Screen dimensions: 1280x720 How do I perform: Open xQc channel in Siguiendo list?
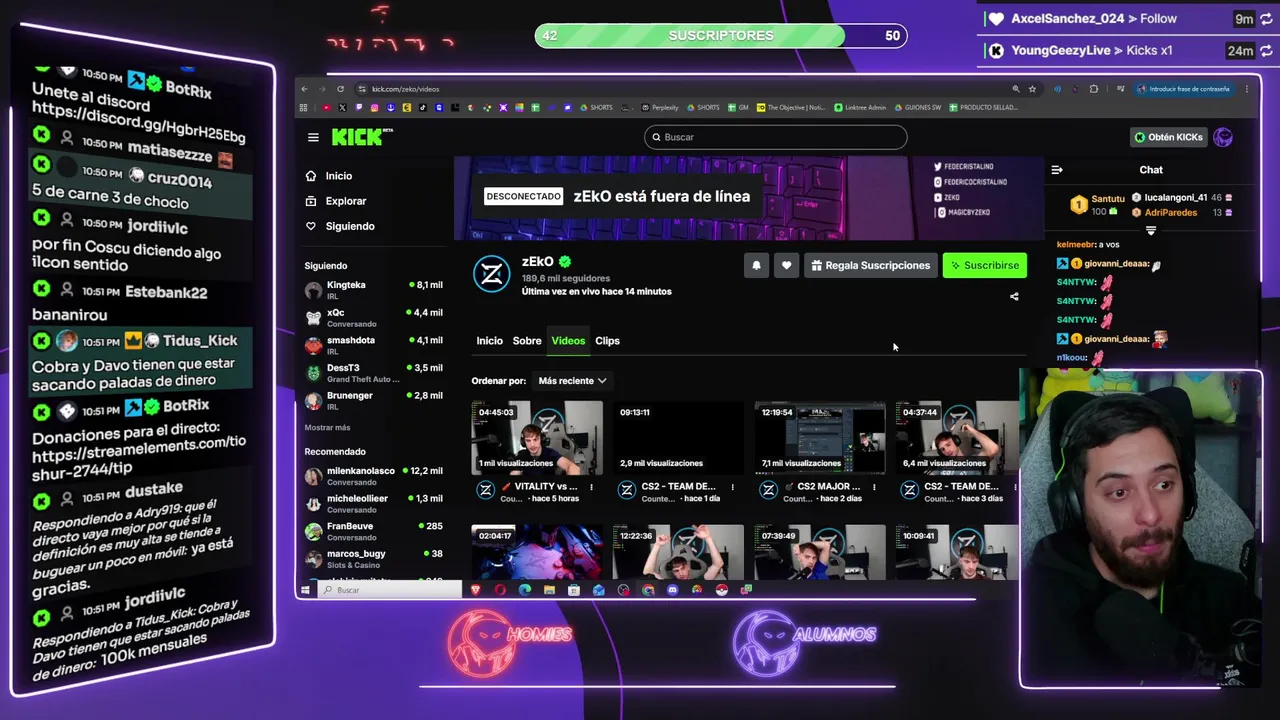click(x=373, y=318)
